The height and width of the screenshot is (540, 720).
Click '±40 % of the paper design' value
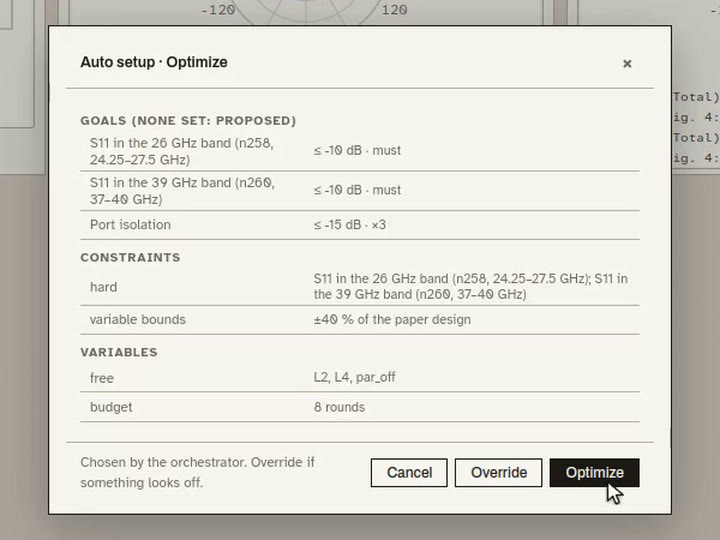[392, 320]
